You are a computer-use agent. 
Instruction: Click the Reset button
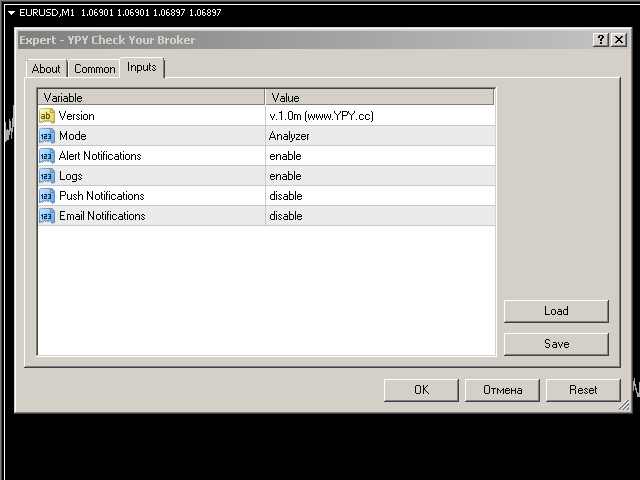click(x=583, y=390)
